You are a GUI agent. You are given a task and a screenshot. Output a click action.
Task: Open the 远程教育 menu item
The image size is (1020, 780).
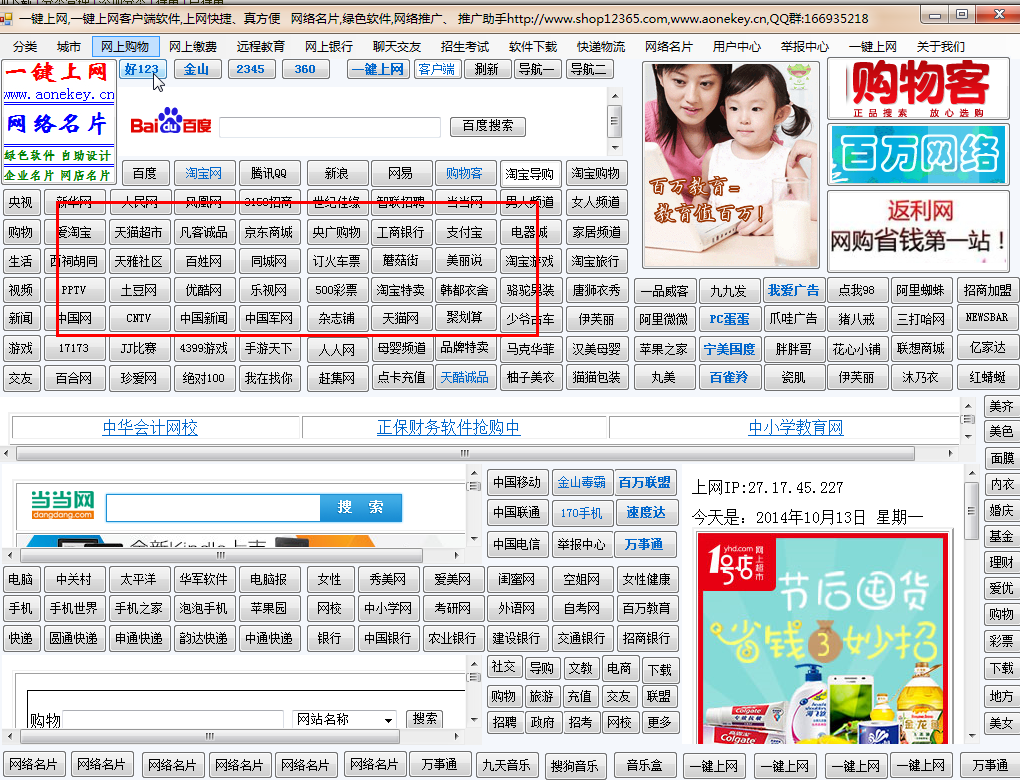pos(261,46)
